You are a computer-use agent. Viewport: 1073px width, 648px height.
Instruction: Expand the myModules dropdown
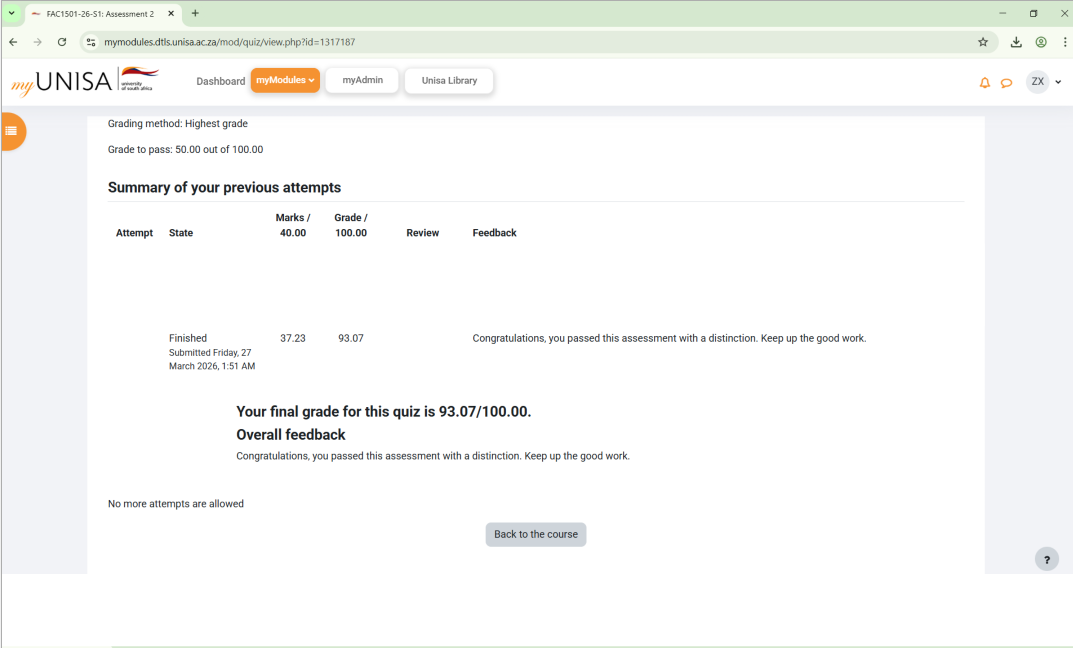coord(285,81)
